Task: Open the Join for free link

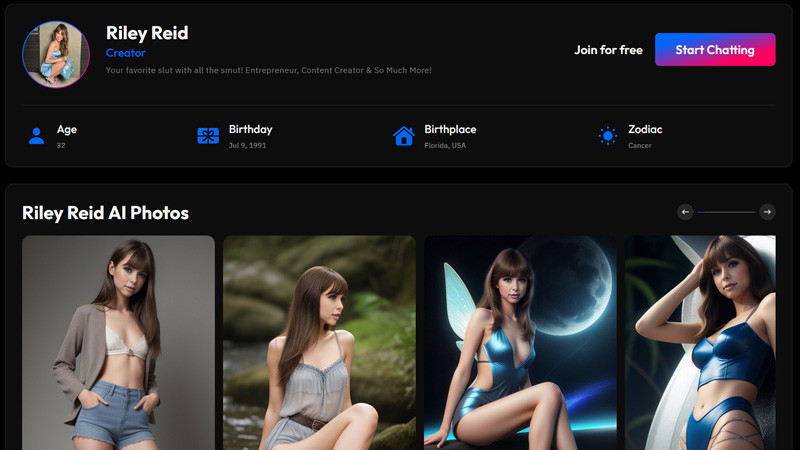Action: (608, 50)
